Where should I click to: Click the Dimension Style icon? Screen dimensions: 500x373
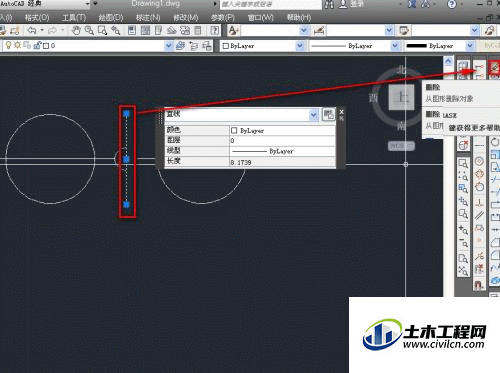(x=319, y=31)
